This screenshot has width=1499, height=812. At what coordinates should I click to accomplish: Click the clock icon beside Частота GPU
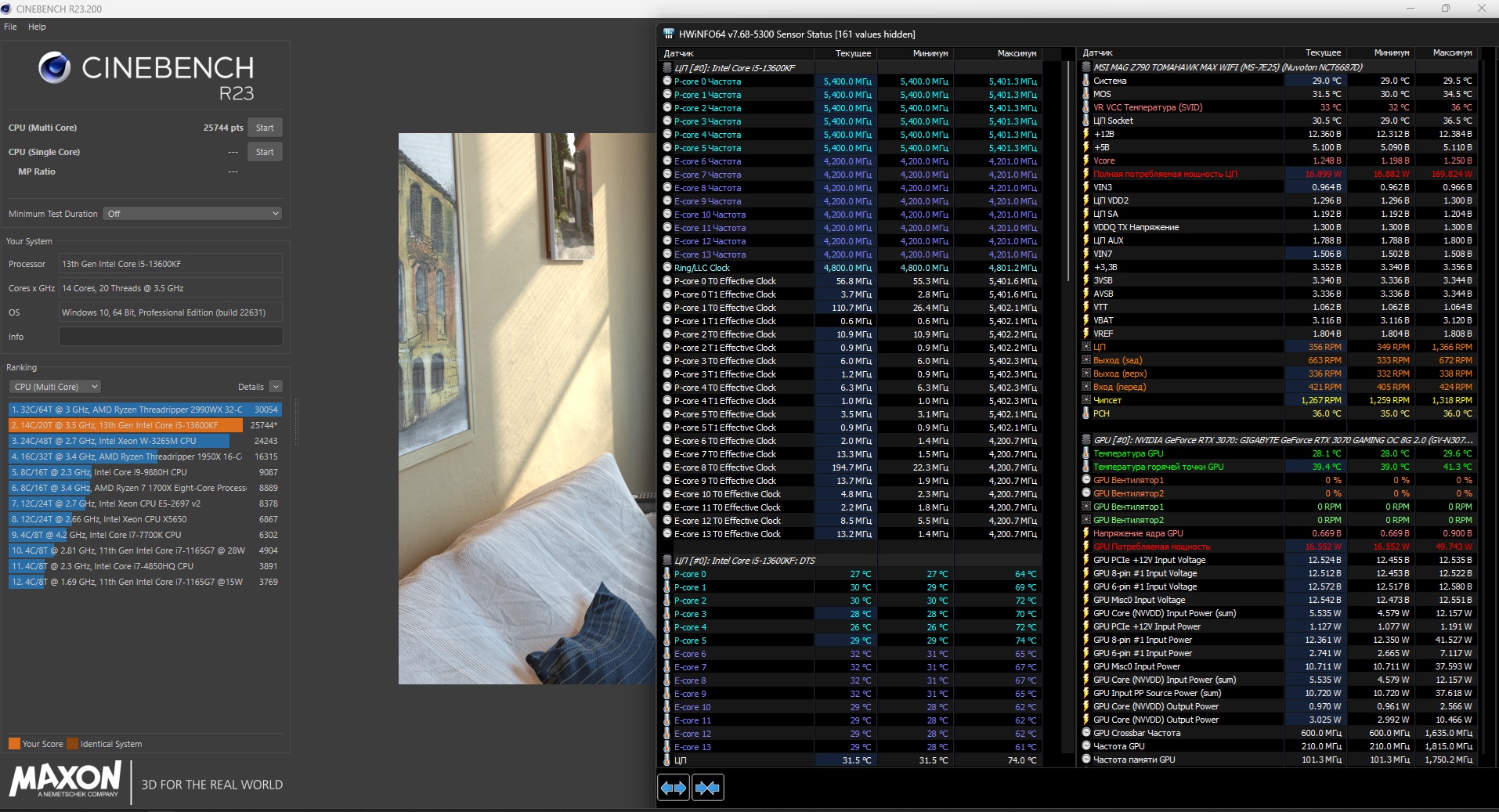click(1086, 746)
